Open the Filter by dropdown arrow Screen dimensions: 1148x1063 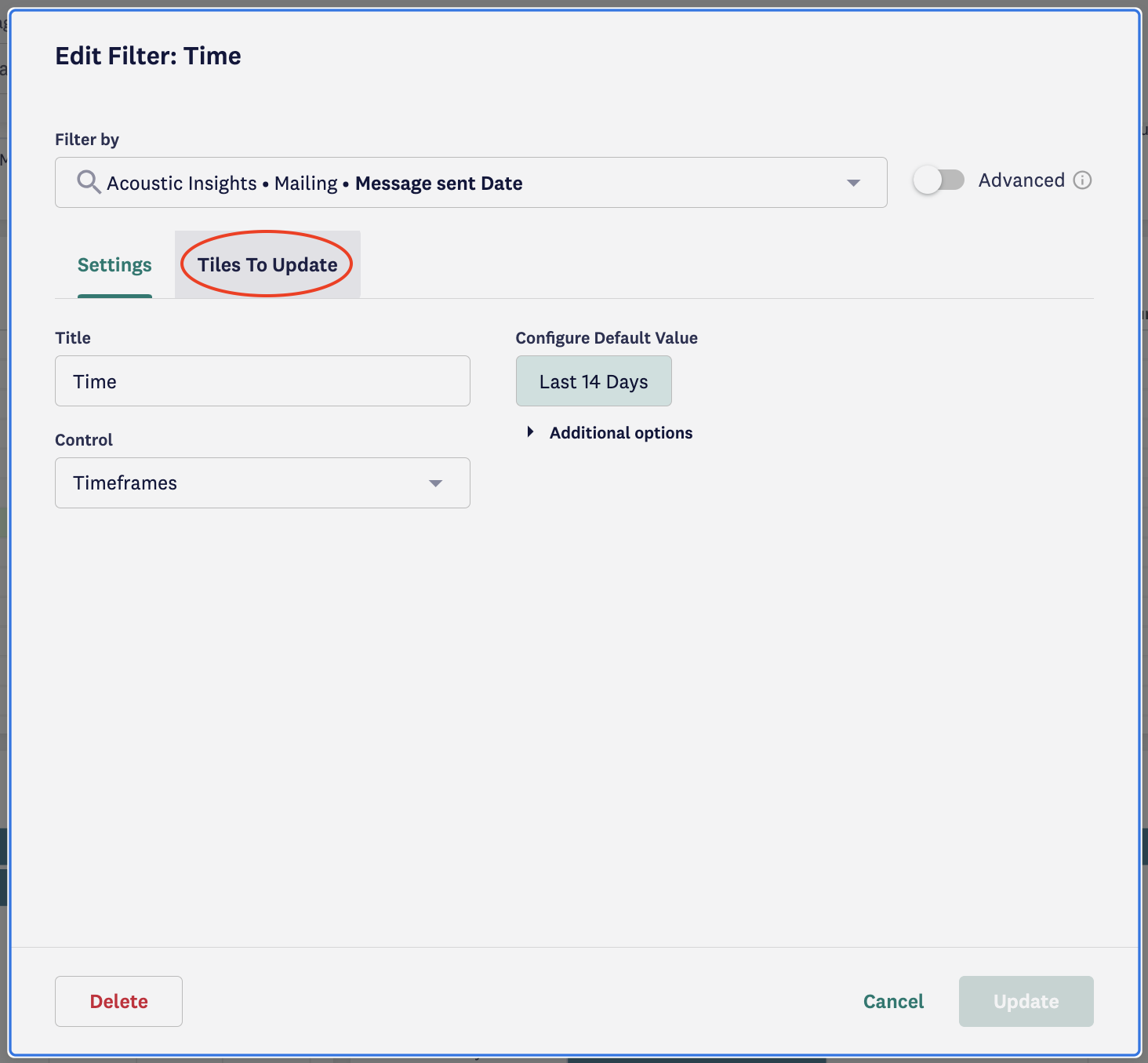[x=853, y=183]
